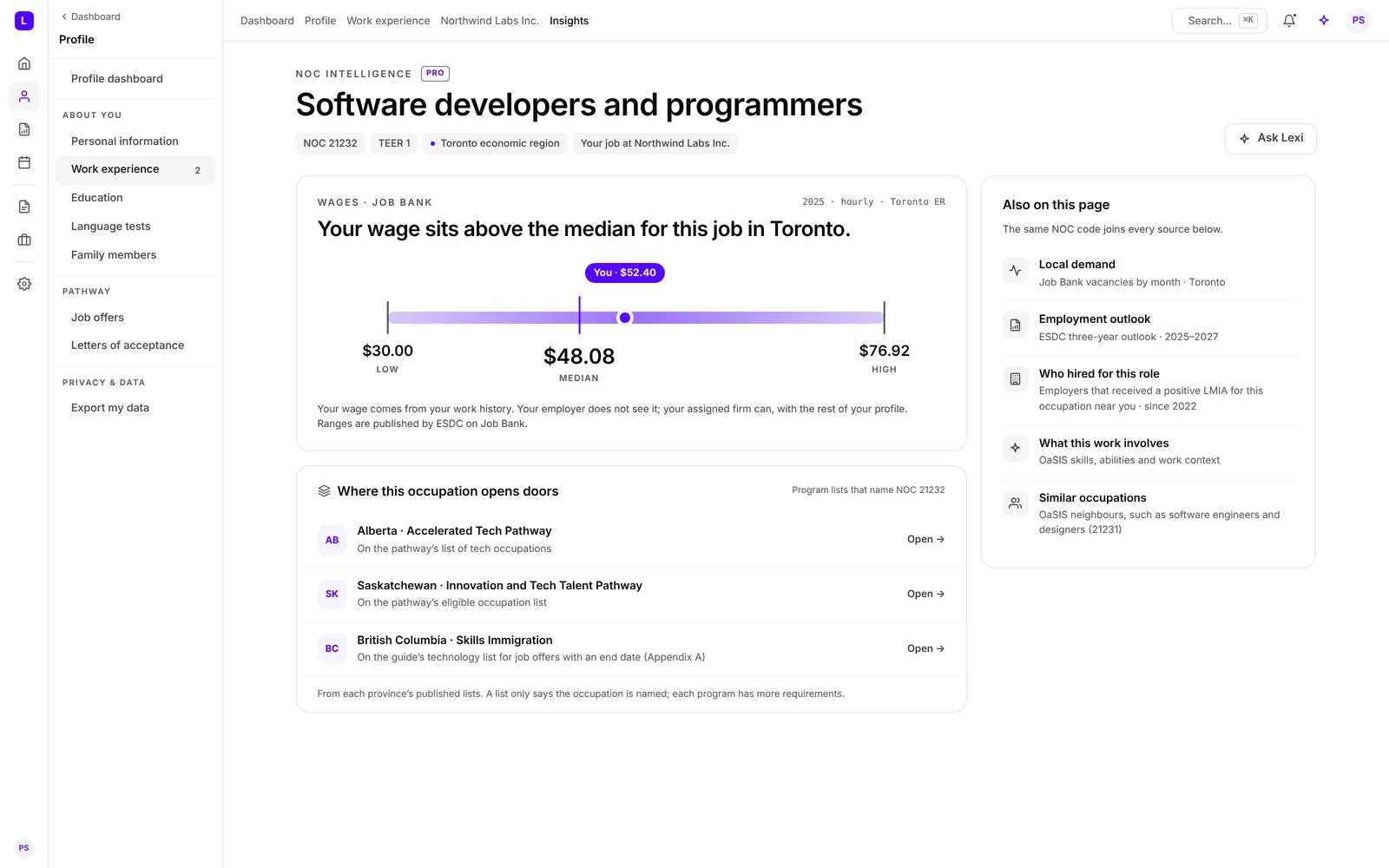Open the documents icon in left rail
The image size is (1389, 868).
24,207
